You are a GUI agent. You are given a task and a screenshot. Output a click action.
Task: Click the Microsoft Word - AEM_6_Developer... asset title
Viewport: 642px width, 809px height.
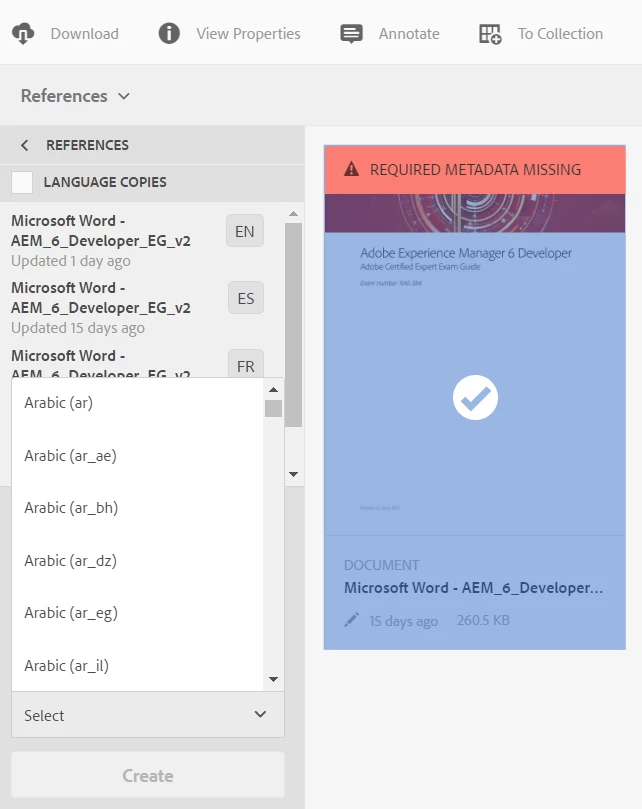click(474, 588)
